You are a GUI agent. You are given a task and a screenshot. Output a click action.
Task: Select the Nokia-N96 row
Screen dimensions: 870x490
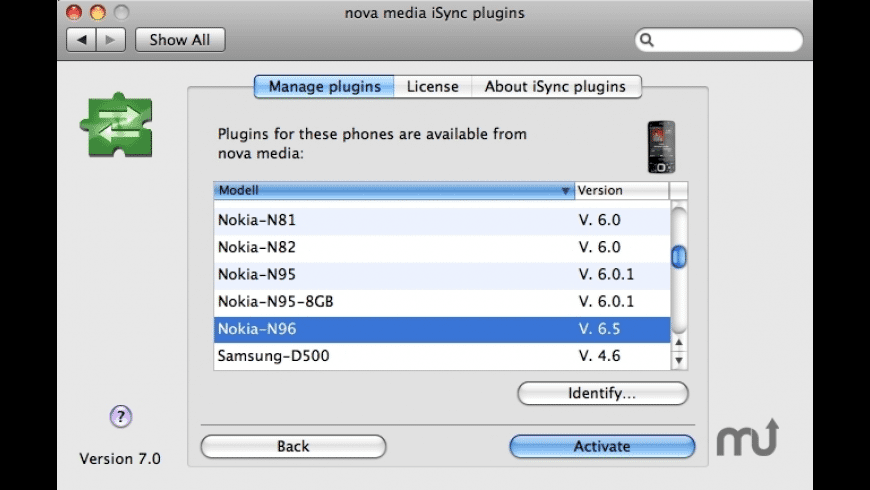coord(442,329)
